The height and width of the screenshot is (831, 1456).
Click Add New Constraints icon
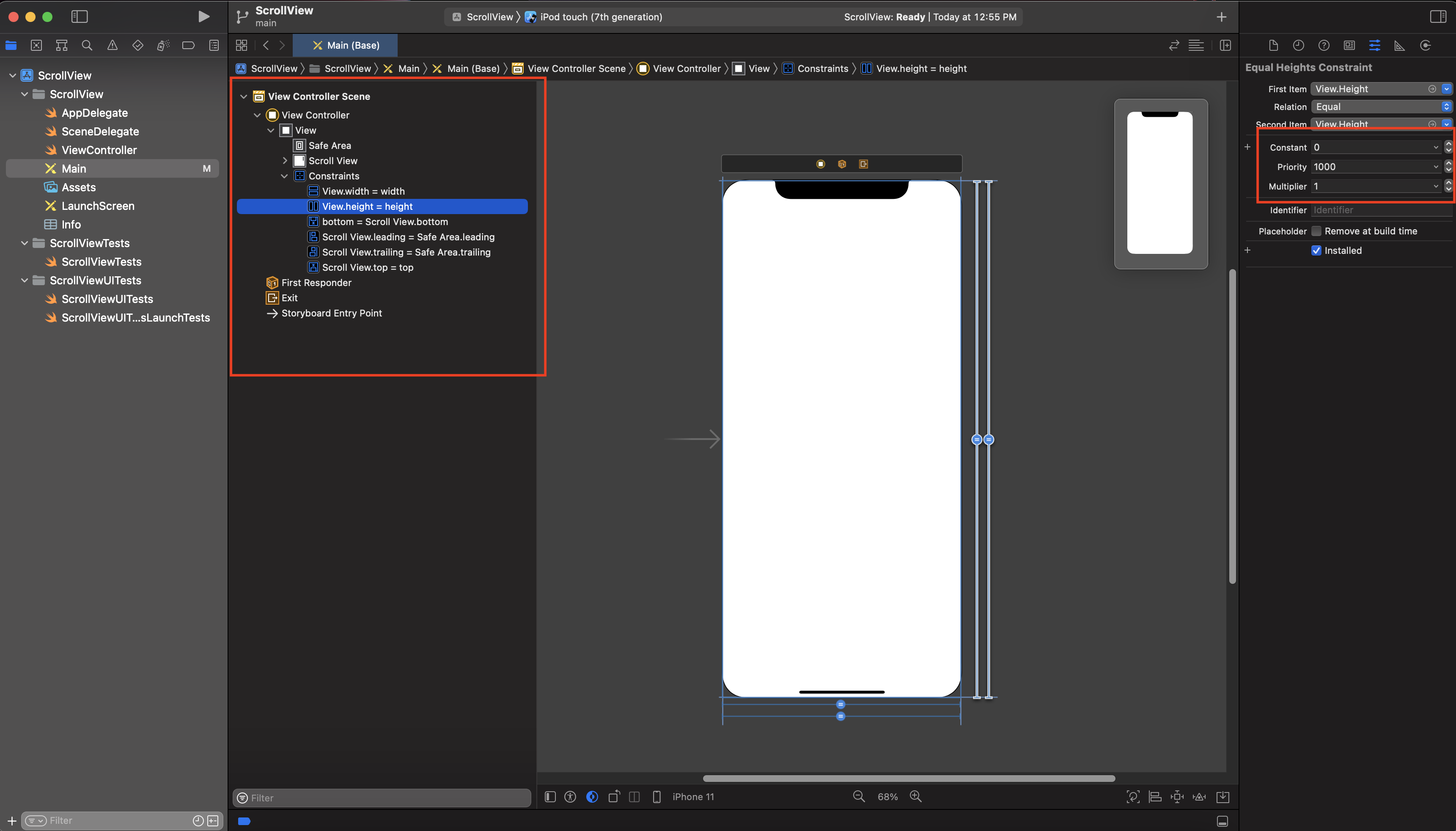pos(1177,797)
